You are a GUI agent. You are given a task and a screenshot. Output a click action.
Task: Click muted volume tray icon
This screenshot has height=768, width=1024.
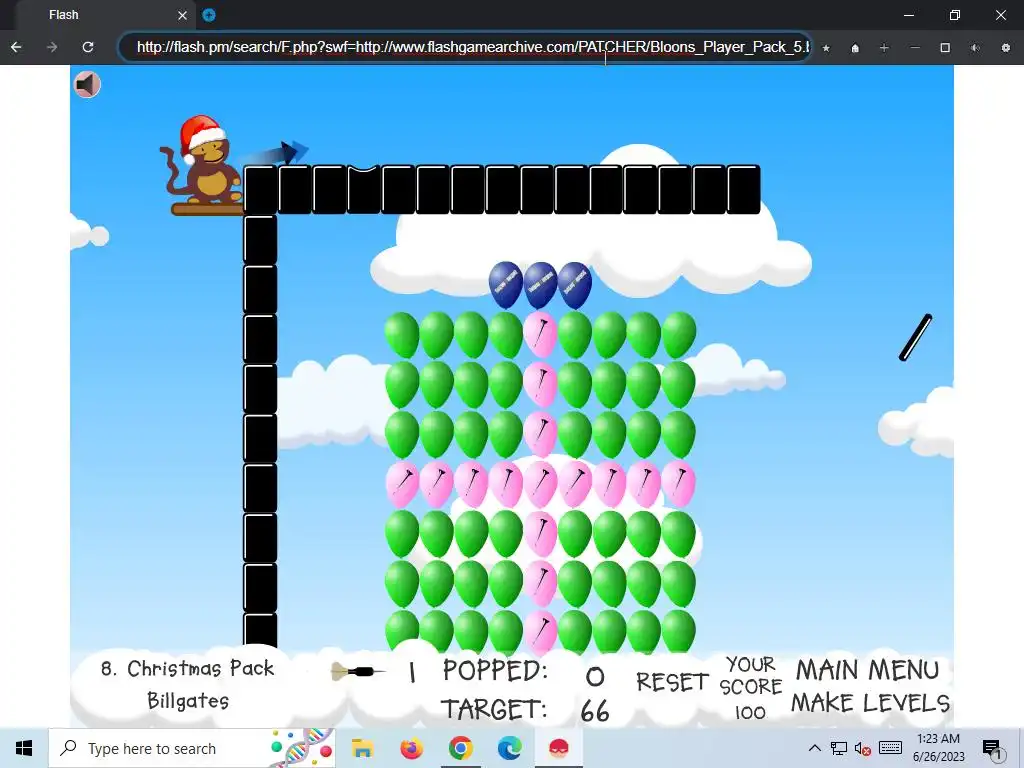click(x=863, y=748)
